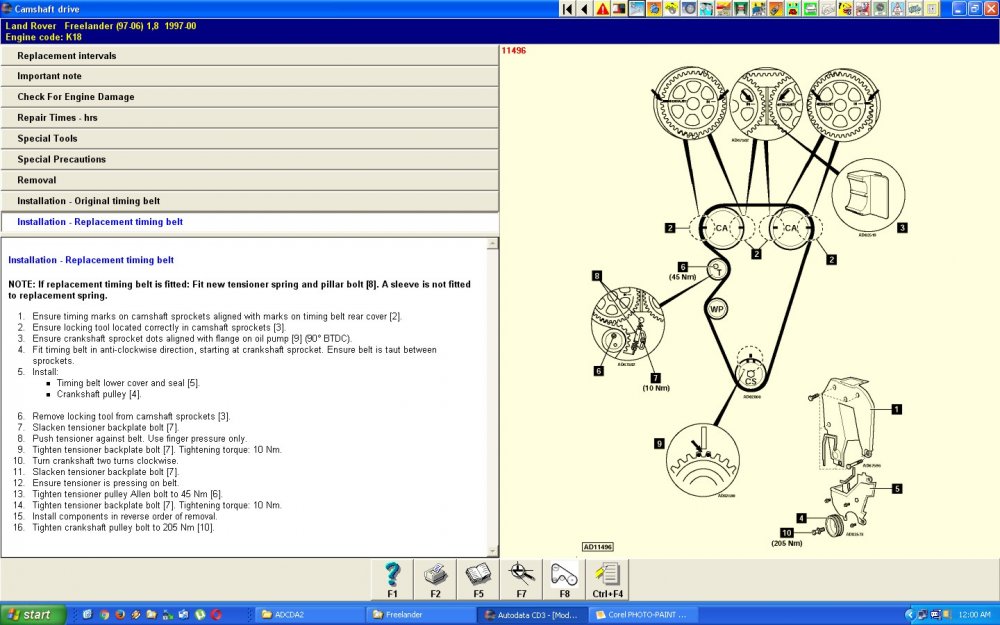Click the back arrow in top toolbar

coord(584,9)
